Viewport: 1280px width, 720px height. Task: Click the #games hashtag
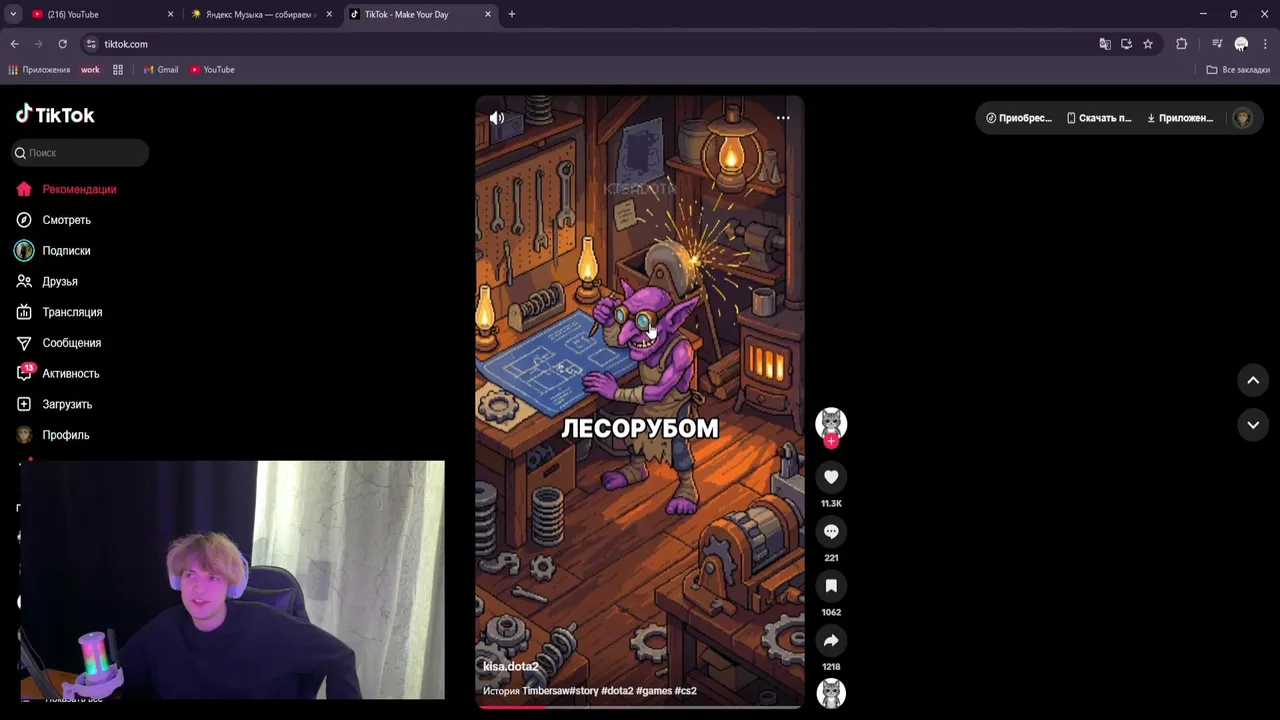(x=654, y=691)
